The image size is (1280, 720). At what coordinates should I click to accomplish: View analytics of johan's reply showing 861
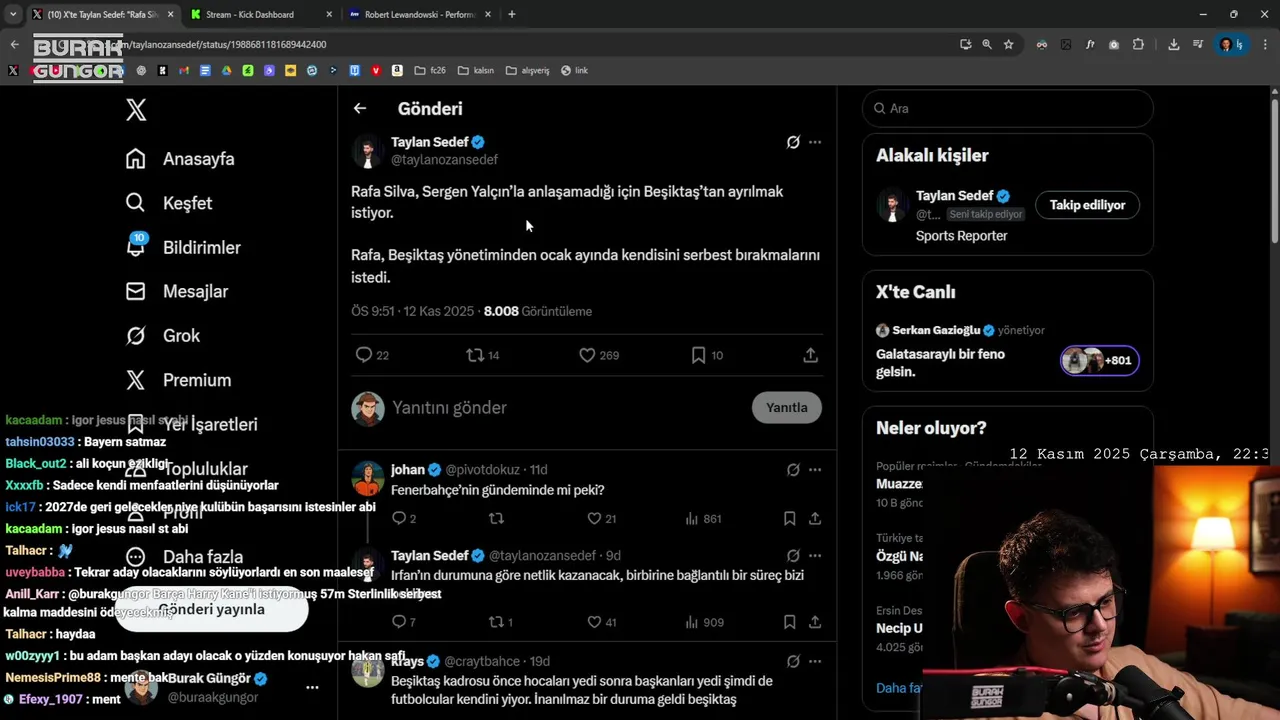tap(703, 518)
